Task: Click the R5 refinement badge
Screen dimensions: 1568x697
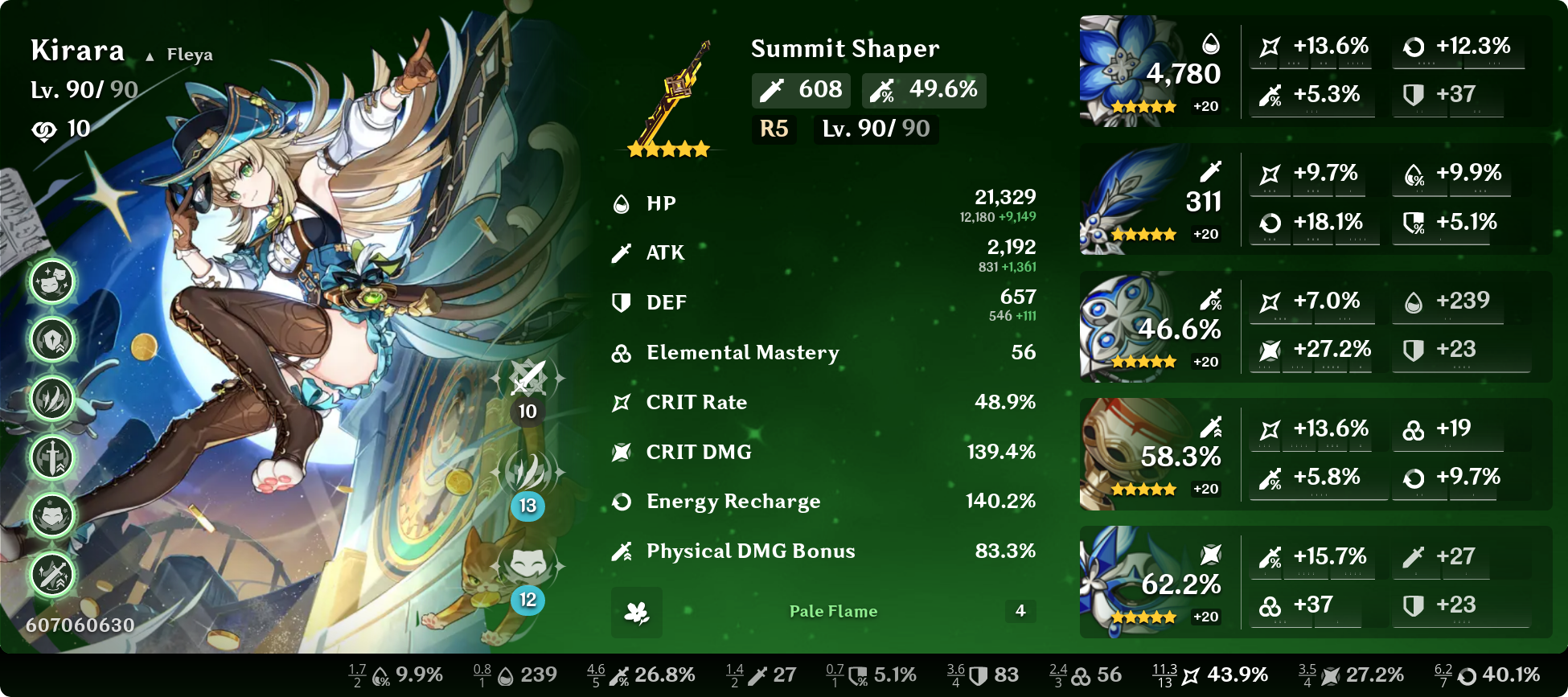Action: point(774,129)
